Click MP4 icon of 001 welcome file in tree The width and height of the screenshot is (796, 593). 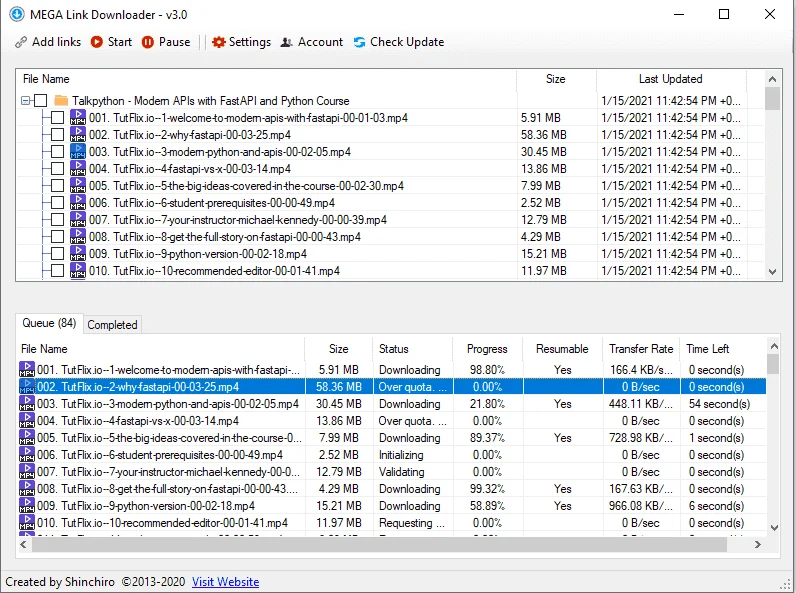point(78,117)
